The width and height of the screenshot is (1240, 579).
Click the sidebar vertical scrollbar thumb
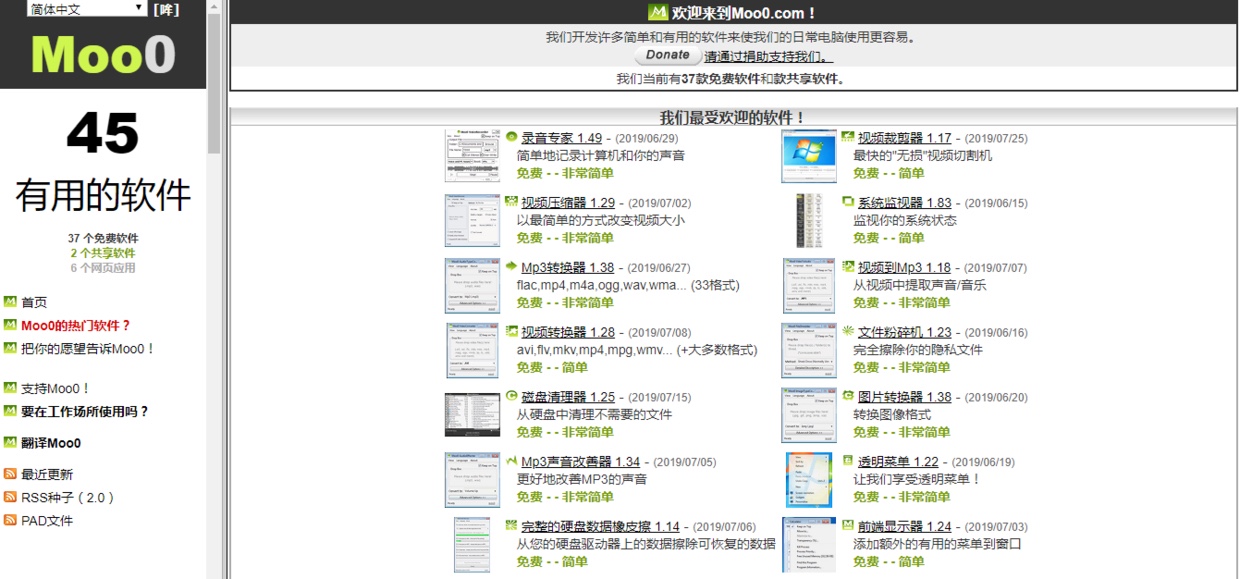click(214, 83)
